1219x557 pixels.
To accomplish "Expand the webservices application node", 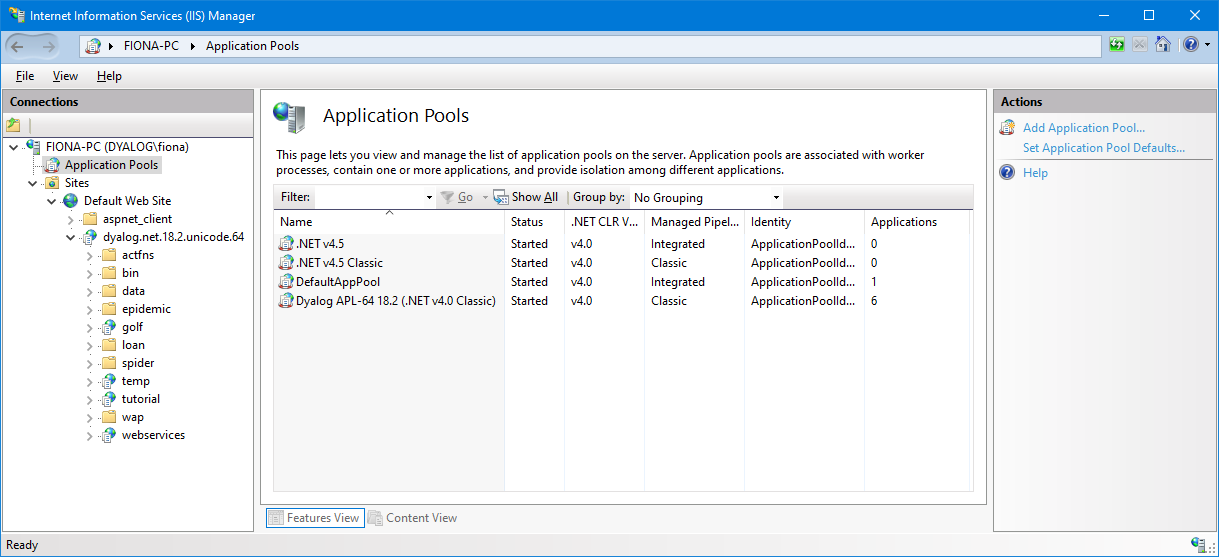I will pyautogui.click(x=90, y=435).
